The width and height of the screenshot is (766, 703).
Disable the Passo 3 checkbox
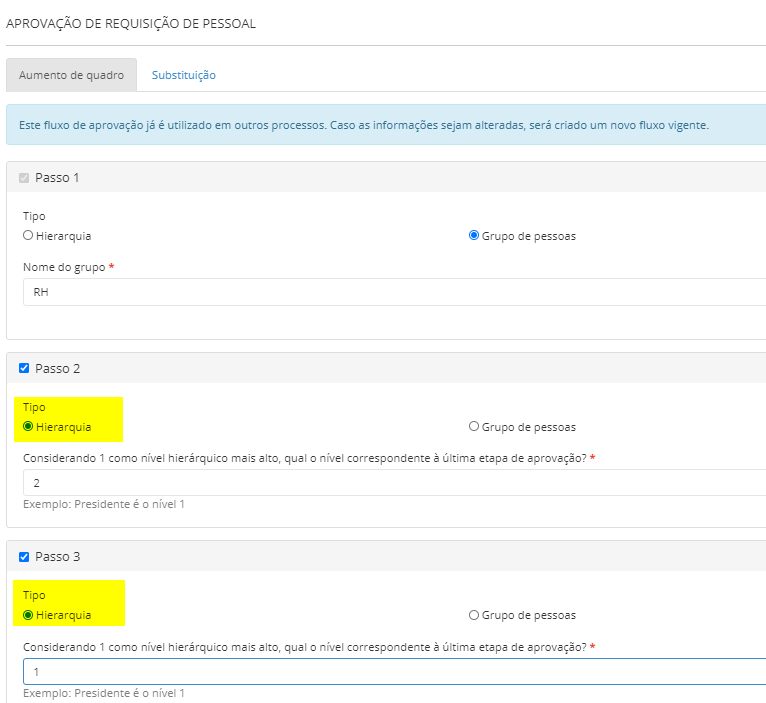point(24,556)
